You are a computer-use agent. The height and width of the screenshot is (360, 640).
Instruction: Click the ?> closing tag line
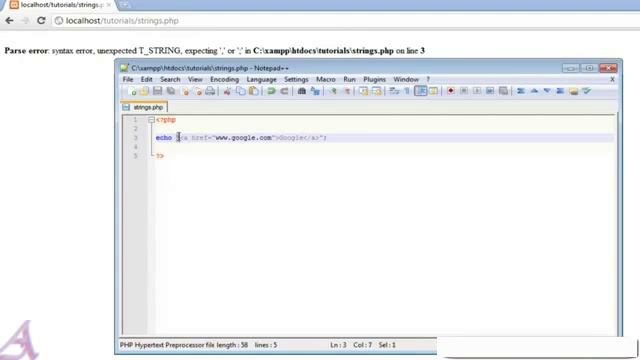pos(160,156)
